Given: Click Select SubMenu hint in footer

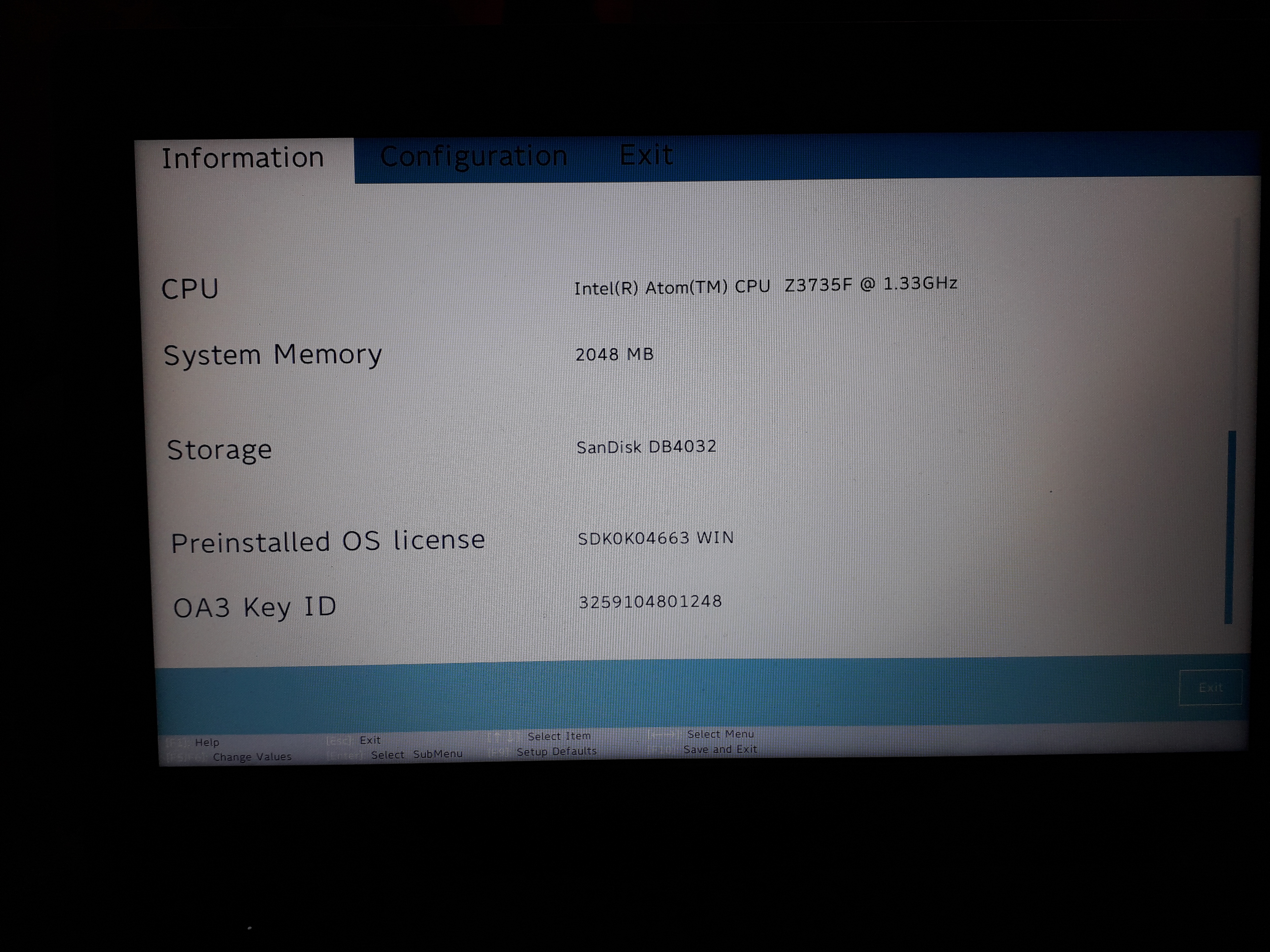Looking at the screenshot, I should click(x=416, y=754).
